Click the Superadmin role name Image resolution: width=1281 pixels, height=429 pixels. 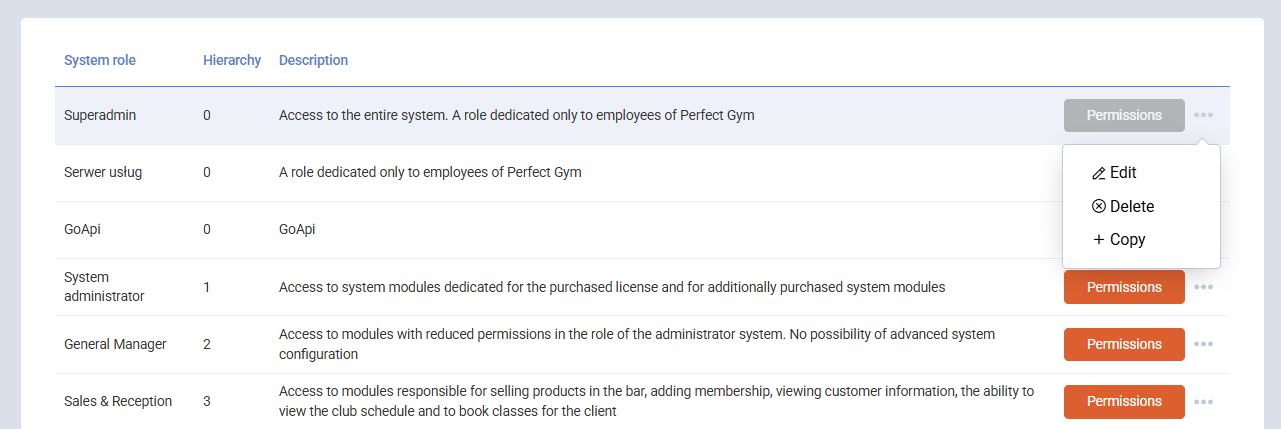[100, 115]
